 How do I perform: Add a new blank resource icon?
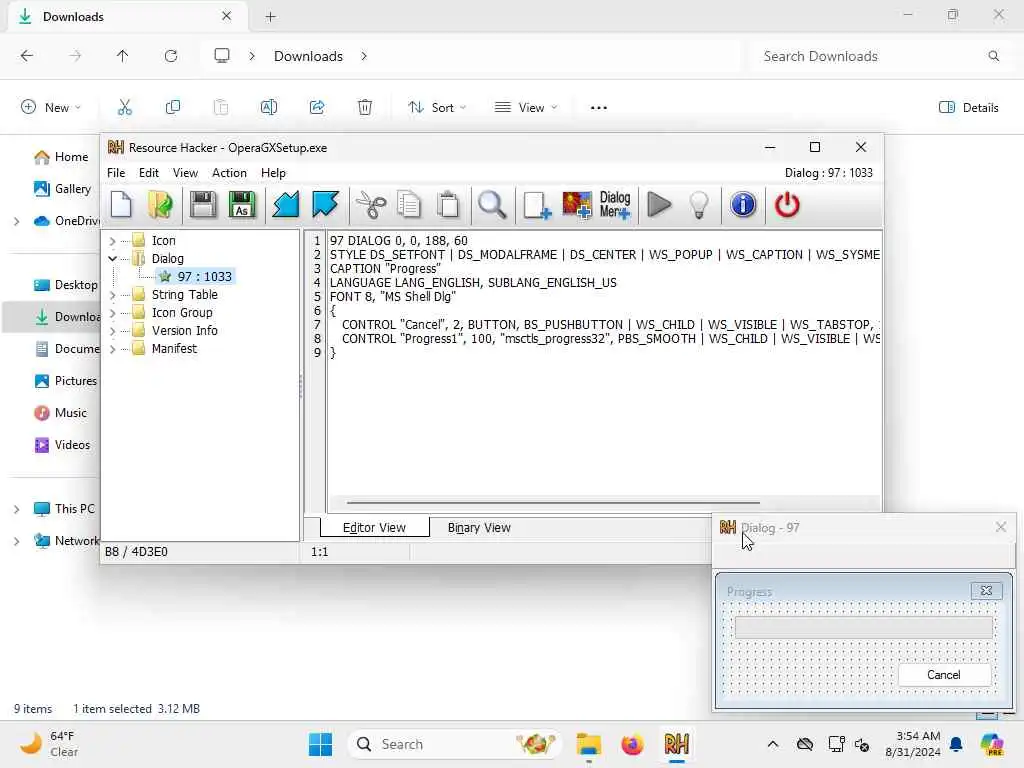(537, 205)
